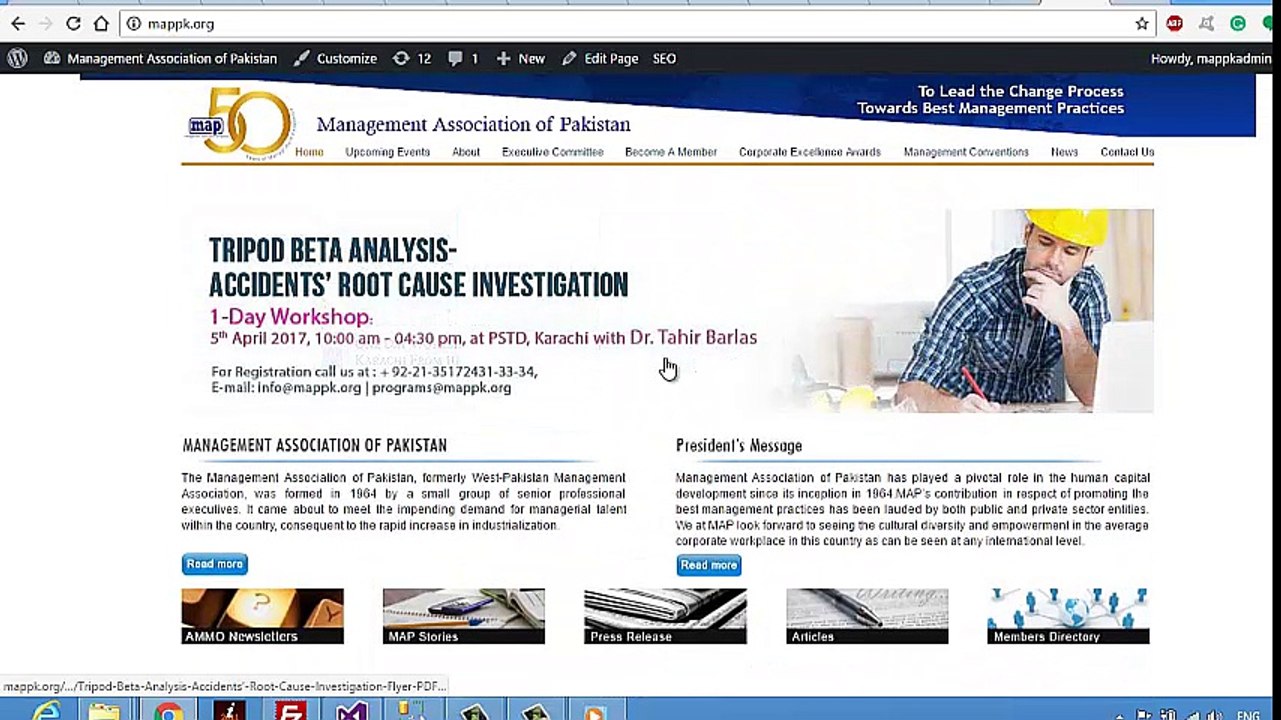The width and height of the screenshot is (1281, 720).
Task: Click the Tripod Beta Analysis workshop banner
Action: pyautogui.click(x=667, y=311)
